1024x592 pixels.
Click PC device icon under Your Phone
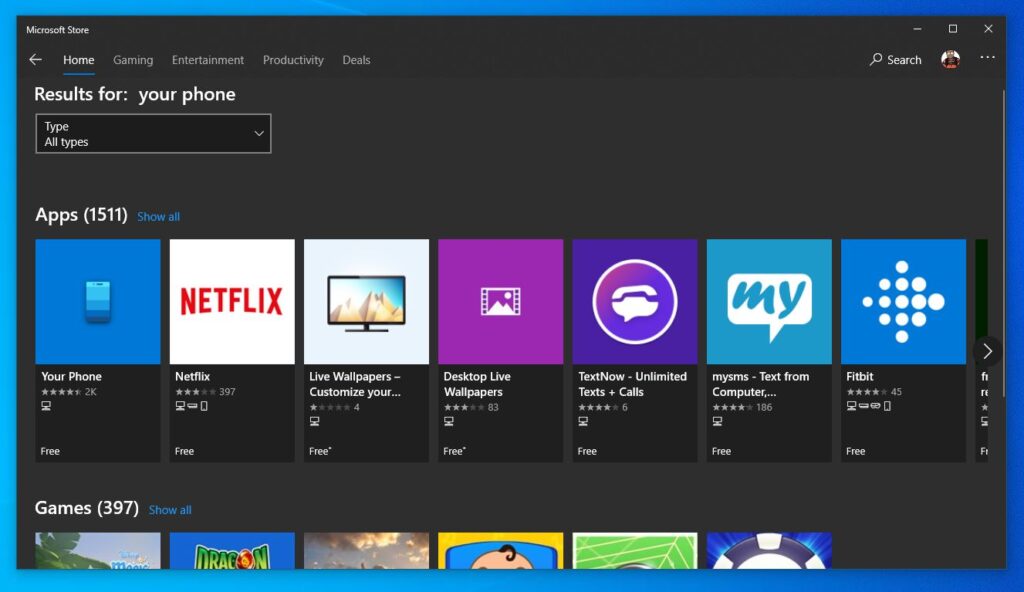tap(46, 406)
